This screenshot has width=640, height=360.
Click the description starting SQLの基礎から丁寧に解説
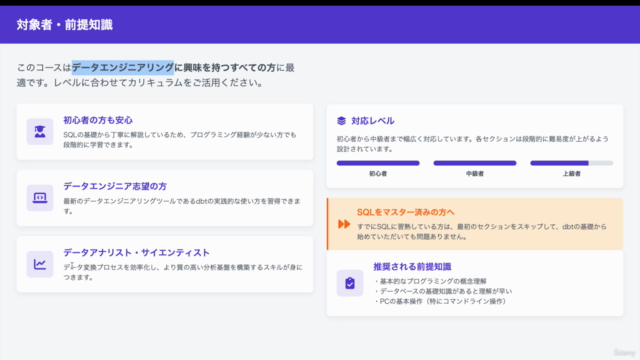point(180,140)
